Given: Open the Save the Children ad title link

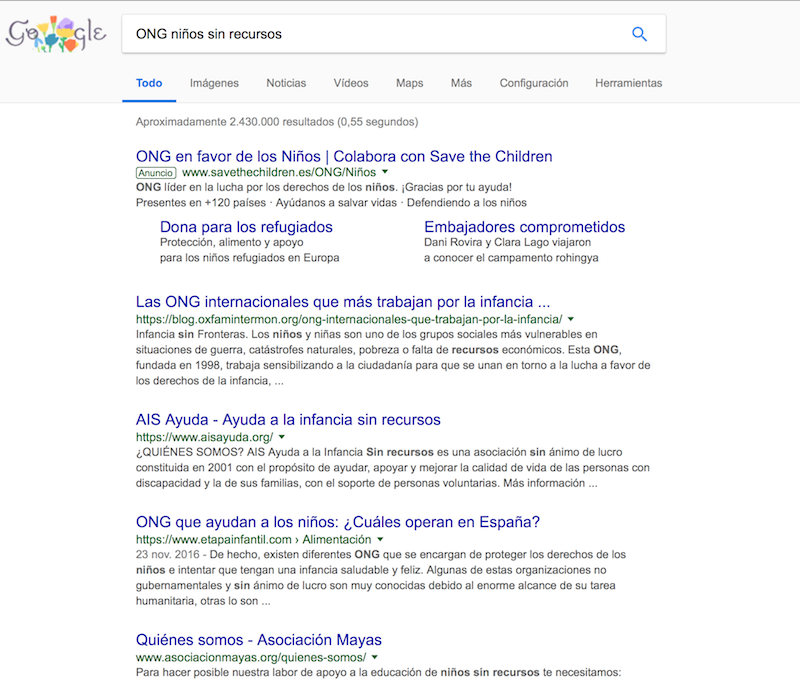Looking at the screenshot, I should (344, 156).
